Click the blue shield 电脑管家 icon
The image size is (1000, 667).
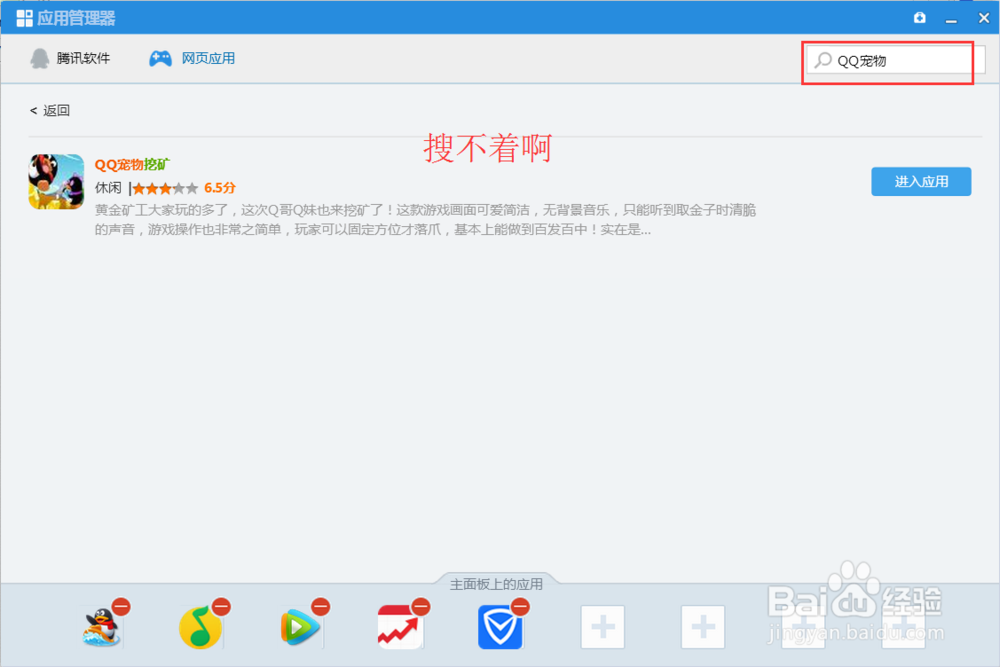click(x=500, y=627)
